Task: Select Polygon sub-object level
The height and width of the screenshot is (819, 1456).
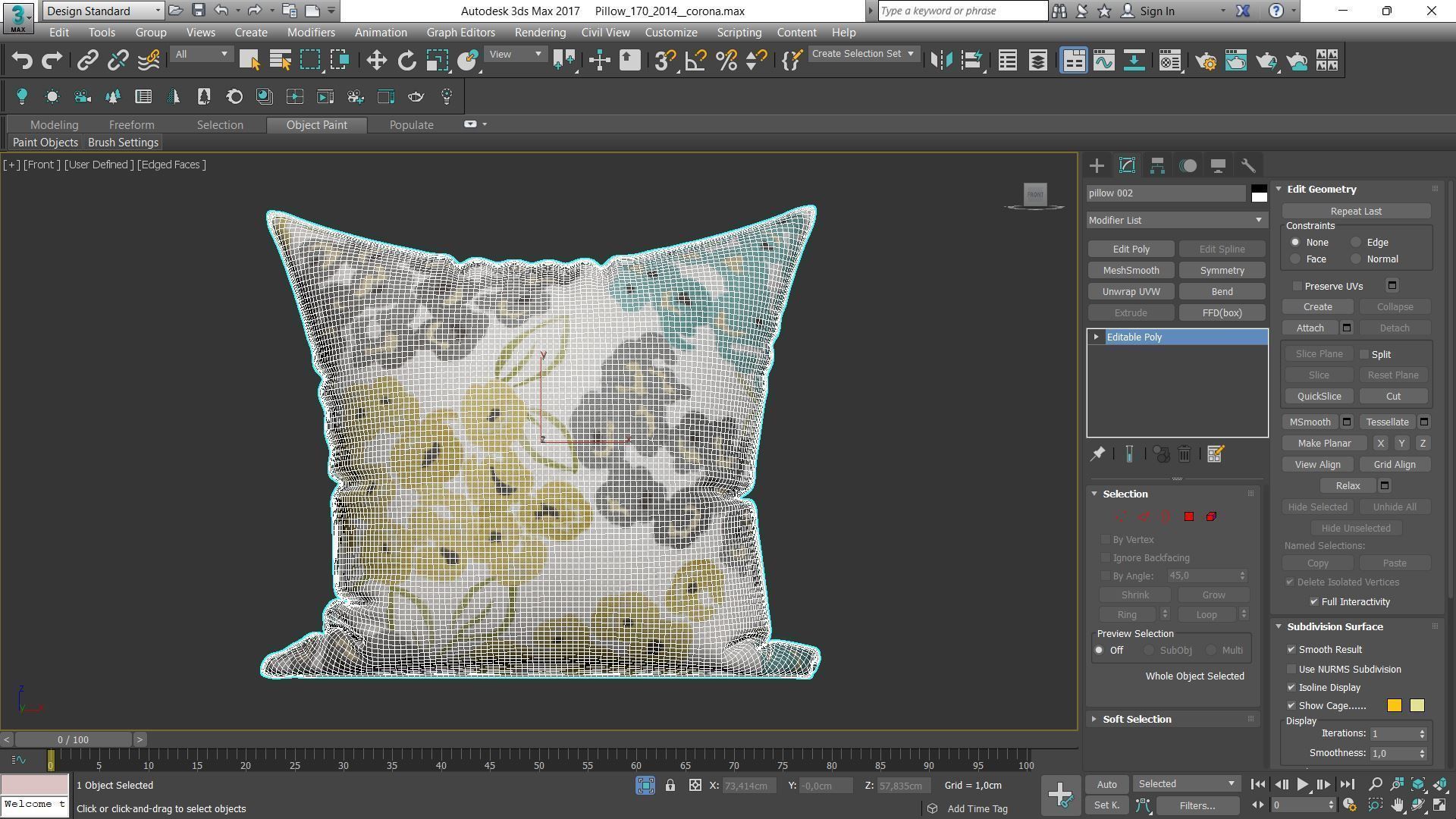Action: coord(1188,516)
